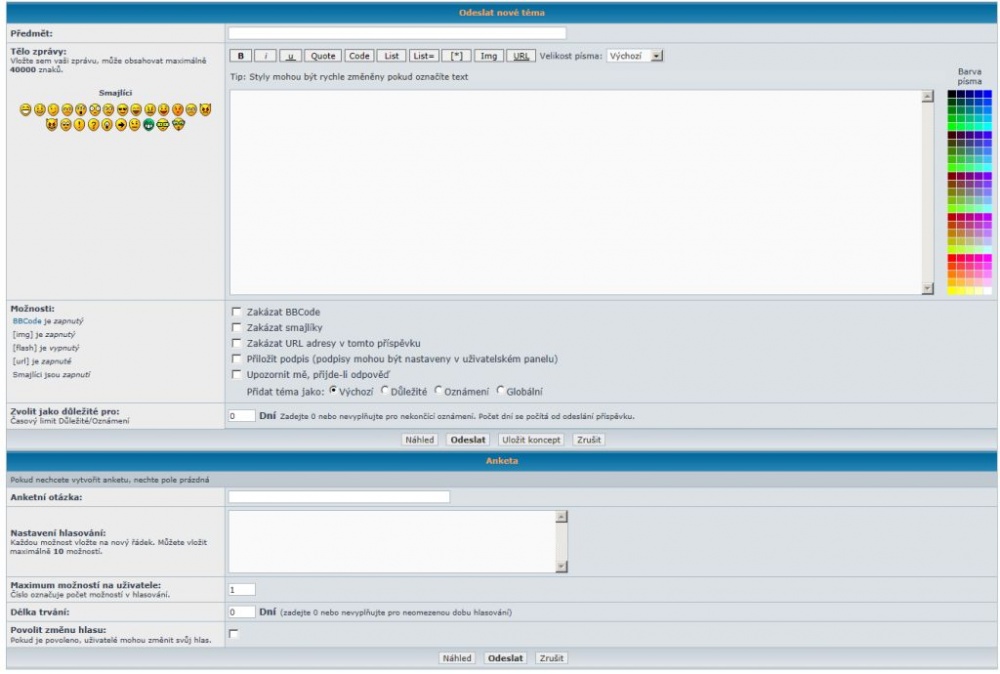Insert the wide-eyed shocked smiley

(95, 109)
